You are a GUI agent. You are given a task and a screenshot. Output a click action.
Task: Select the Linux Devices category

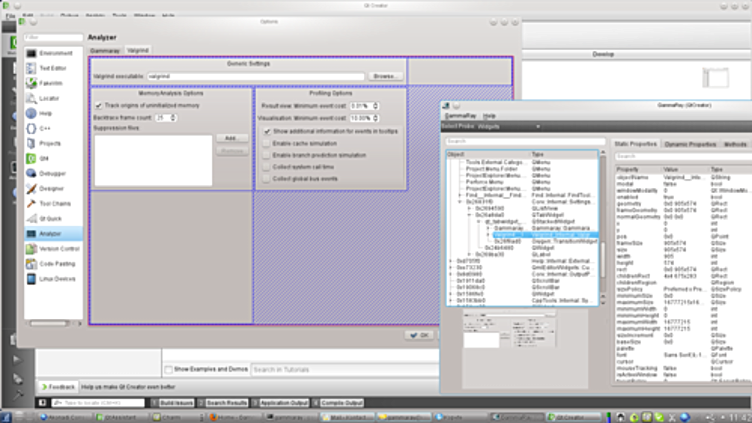pyautogui.click(x=33, y=277)
